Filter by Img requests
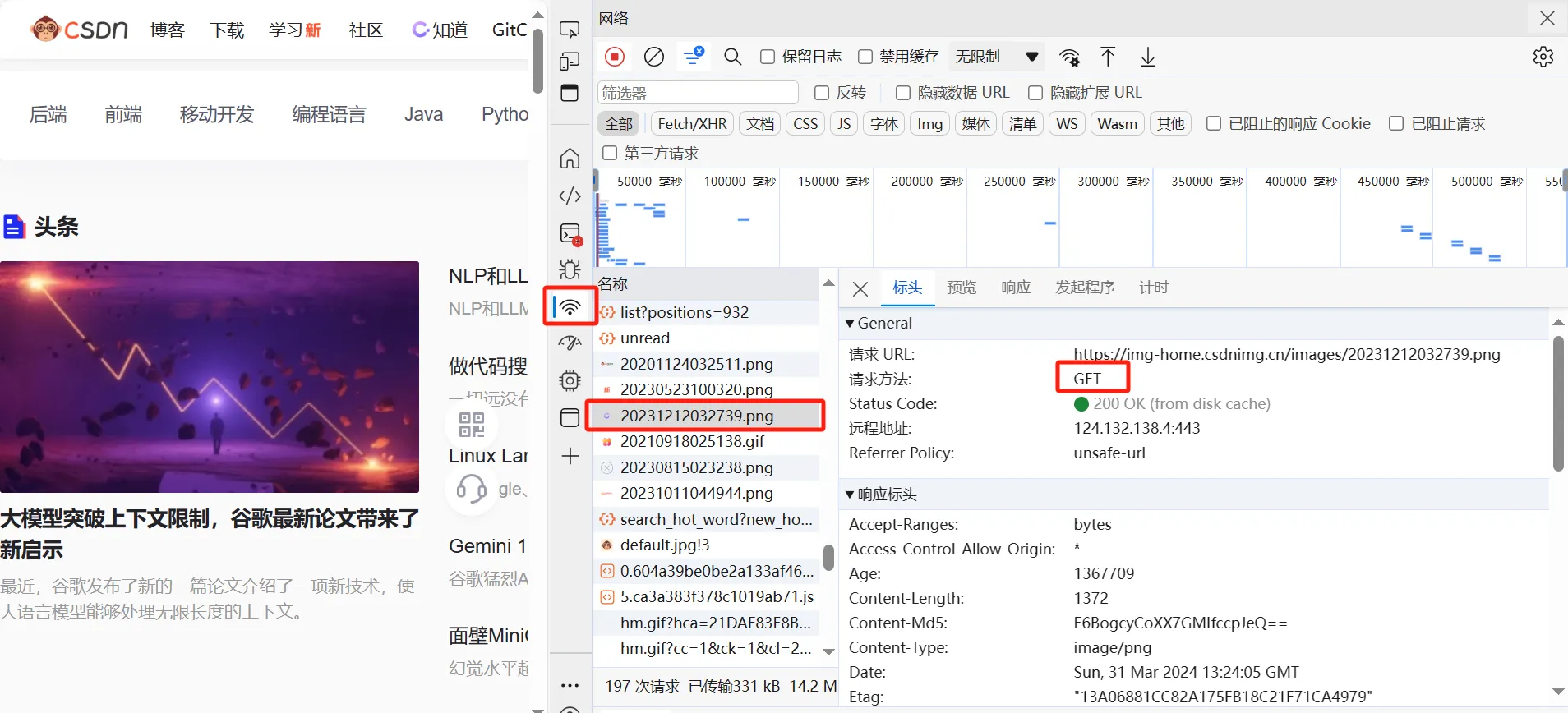The height and width of the screenshot is (713, 1568). click(x=929, y=123)
